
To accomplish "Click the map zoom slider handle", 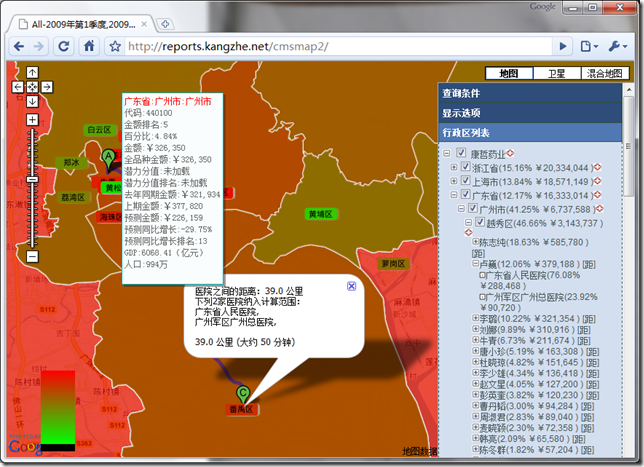I will [x=32, y=179].
